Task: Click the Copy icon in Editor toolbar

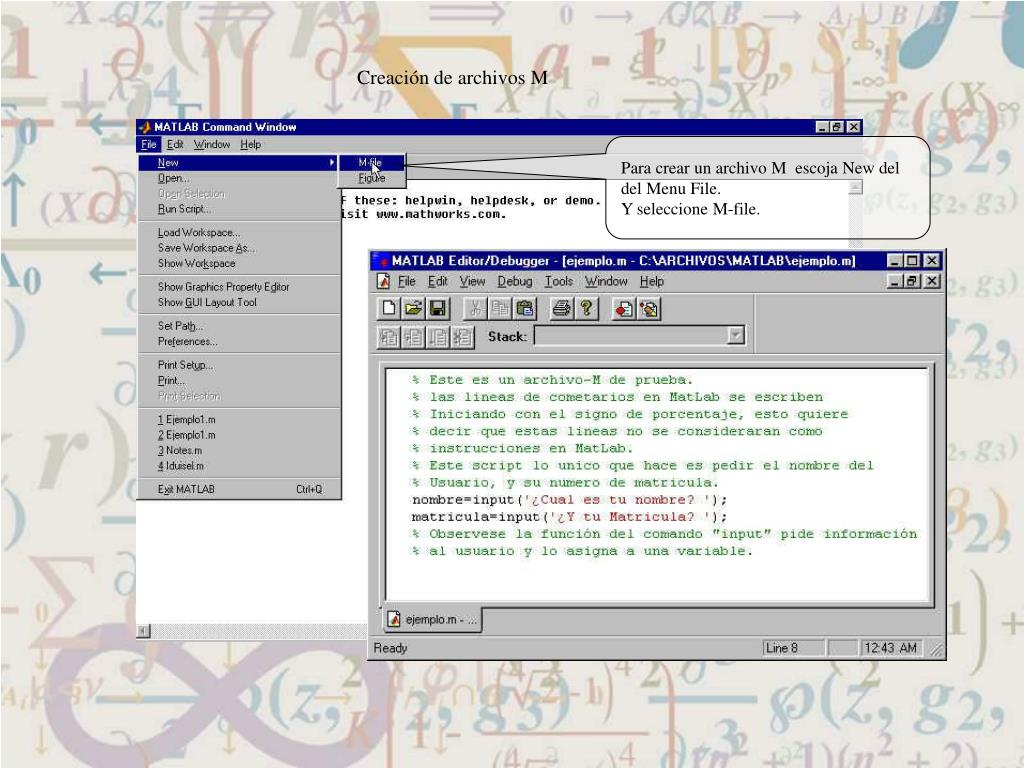Action: tap(500, 308)
